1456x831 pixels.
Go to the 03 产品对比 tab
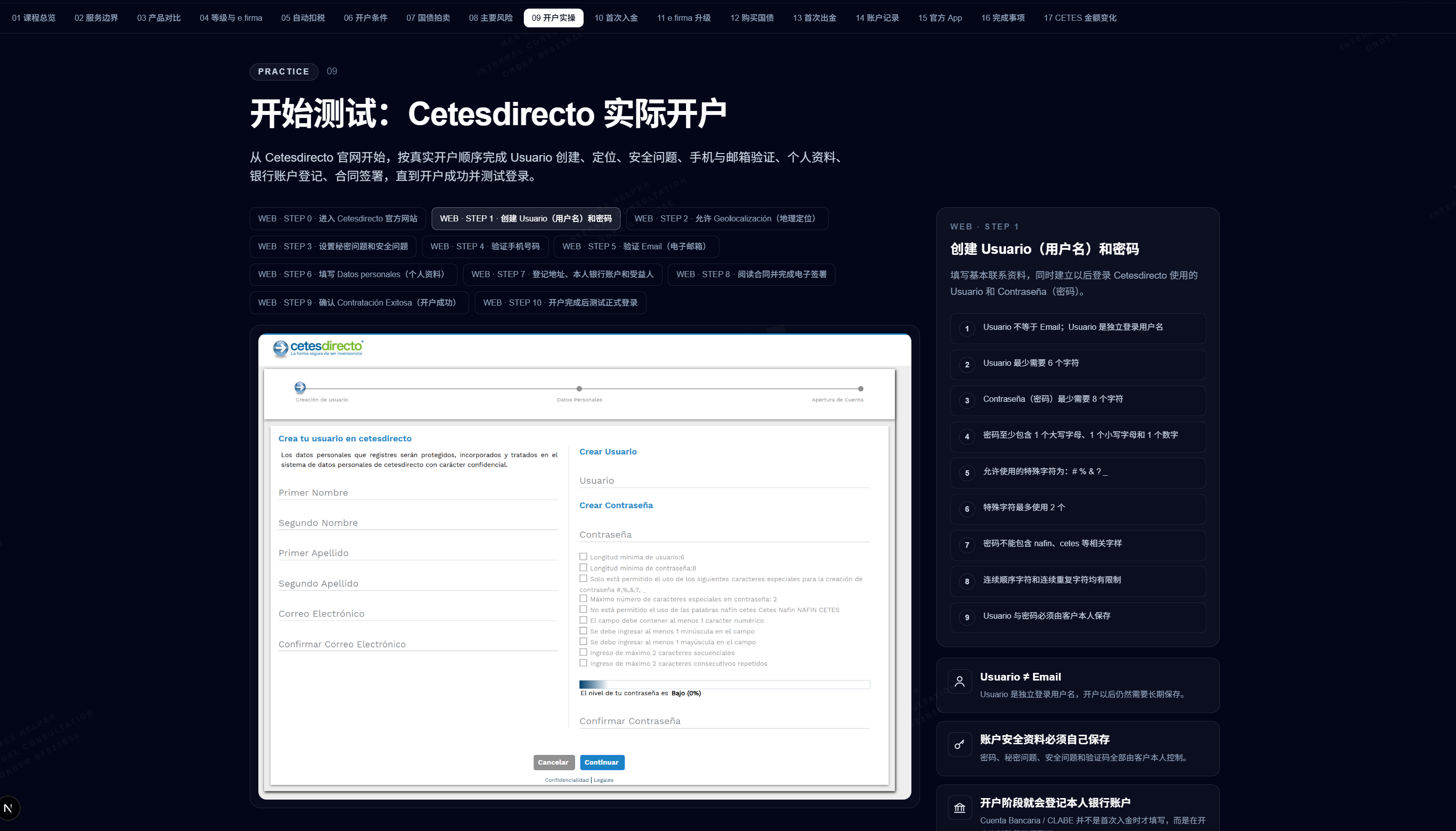[x=159, y=18]
